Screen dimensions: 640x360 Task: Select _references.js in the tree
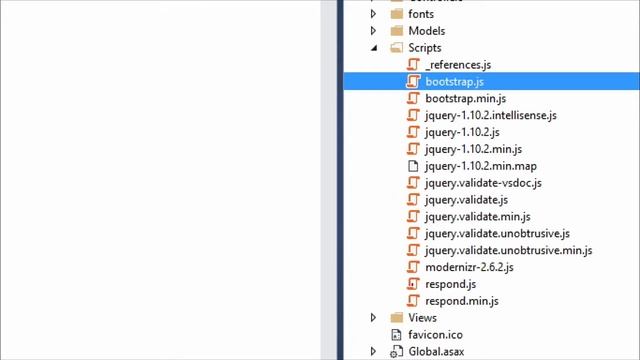pos(458,65)
